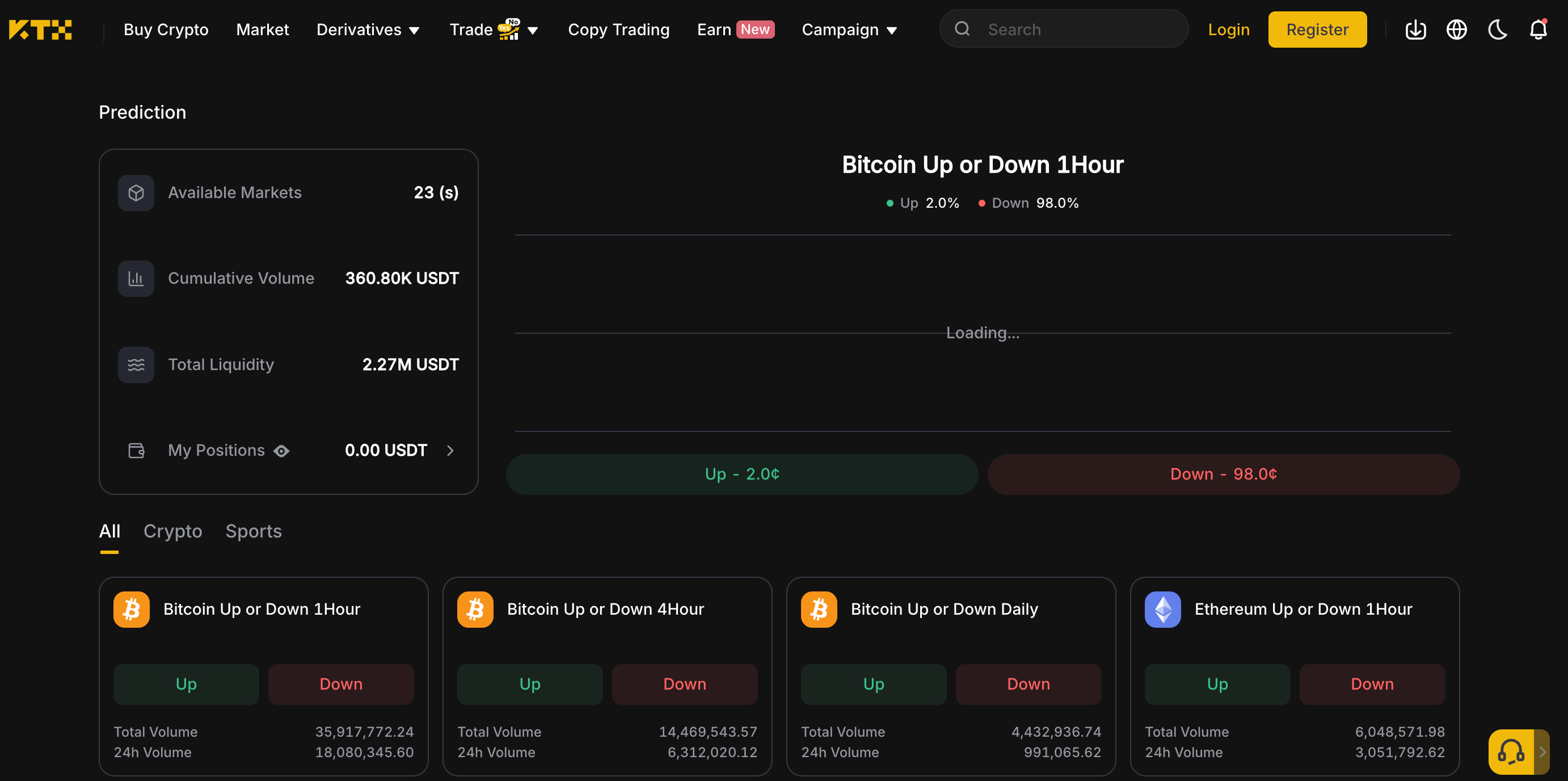This screenshot has width=1568, height=781.
Task: Click the Available Markets 23 (s) value
Action: [x=436, y=192]
